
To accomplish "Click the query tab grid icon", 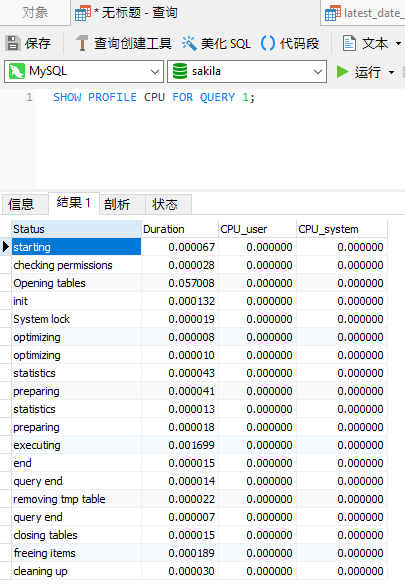I will click(83, 13).
